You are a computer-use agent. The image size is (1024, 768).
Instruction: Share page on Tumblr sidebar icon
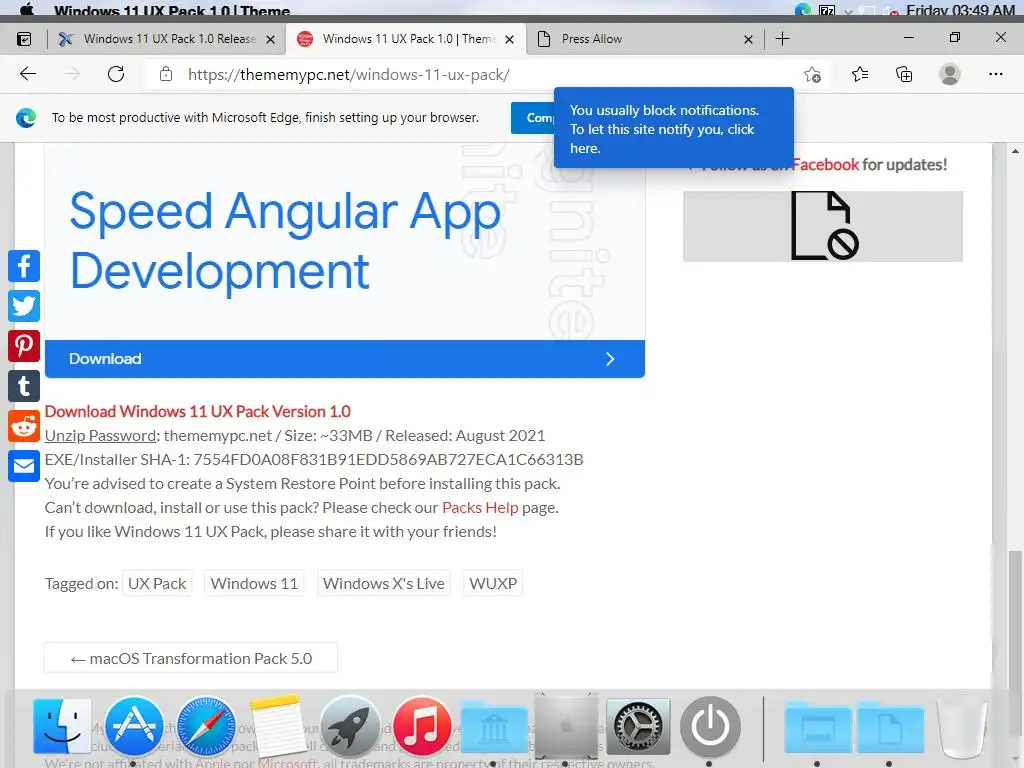(x=24, y=386)
